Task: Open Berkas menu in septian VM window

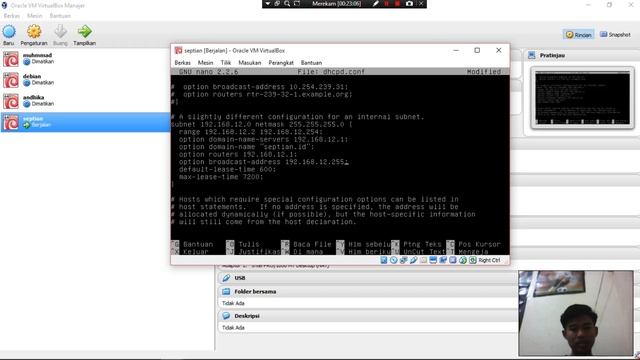Action: point(182,62)
